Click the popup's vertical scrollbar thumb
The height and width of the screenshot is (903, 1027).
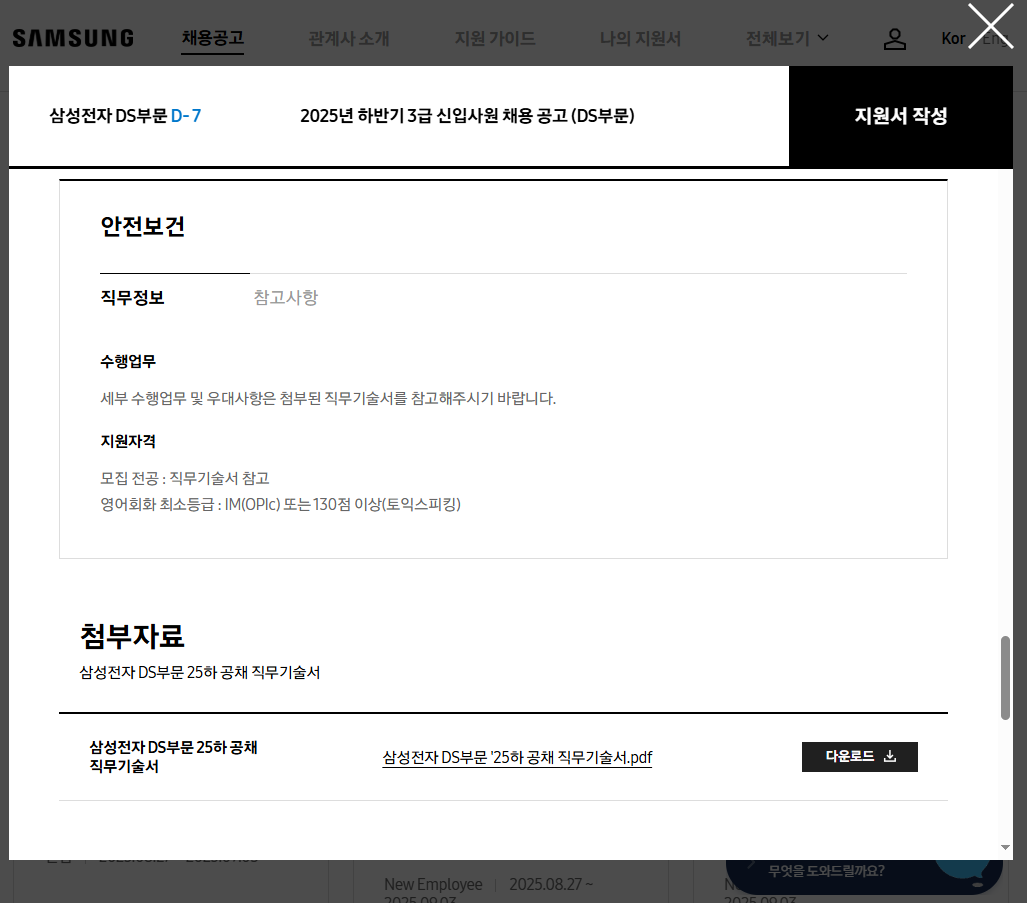1005,678
